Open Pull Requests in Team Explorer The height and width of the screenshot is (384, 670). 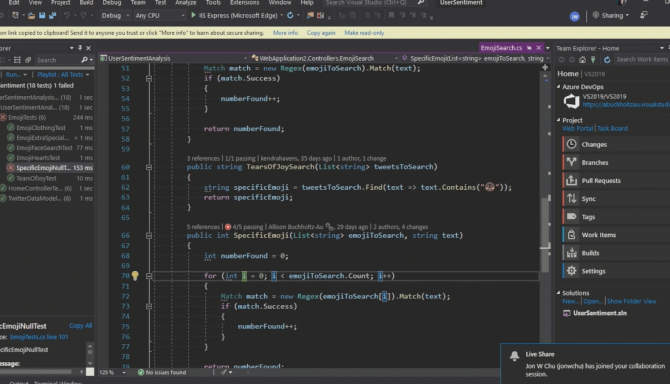click(615, 180)
